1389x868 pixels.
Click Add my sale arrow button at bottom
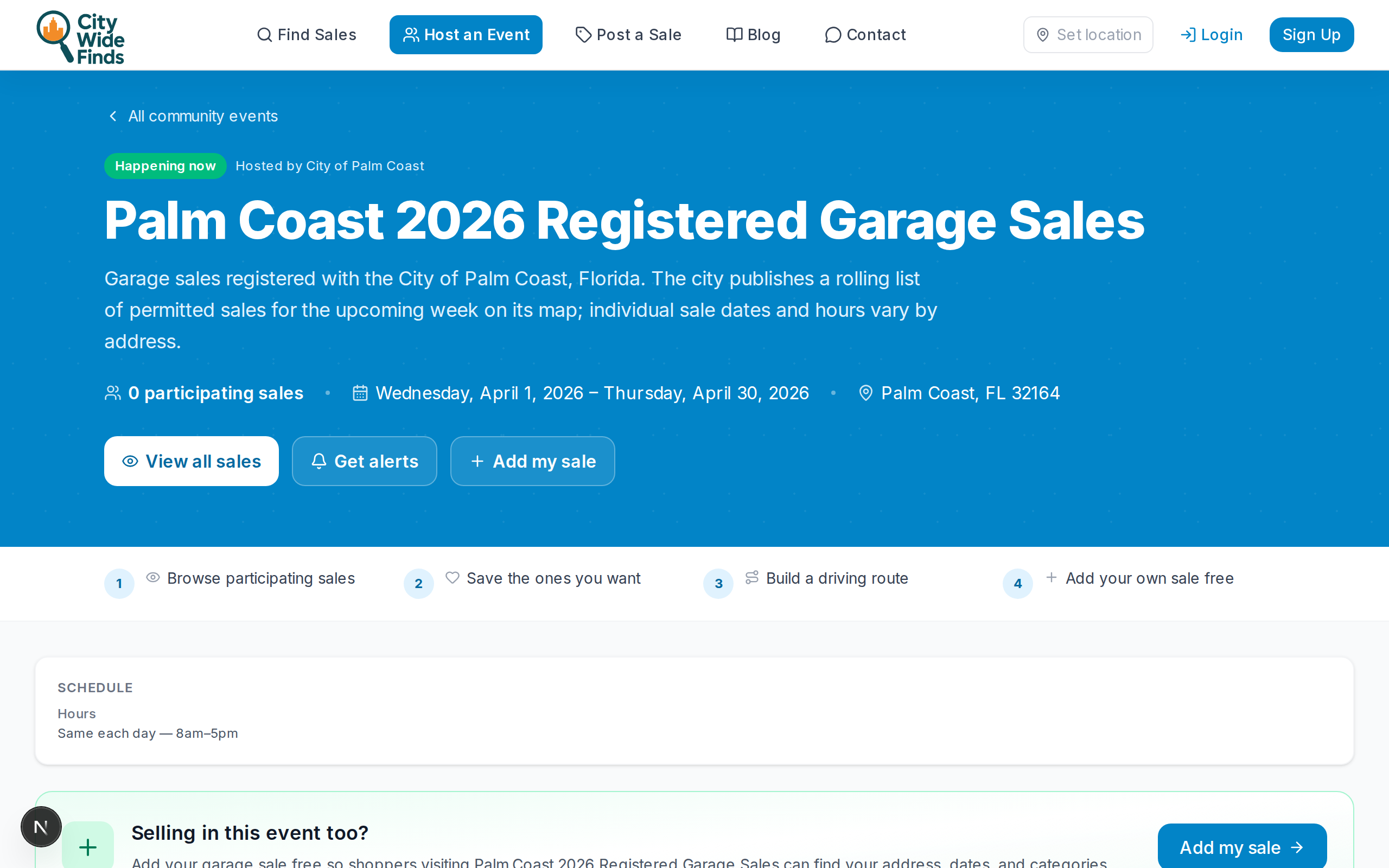tap(1242, 846)
